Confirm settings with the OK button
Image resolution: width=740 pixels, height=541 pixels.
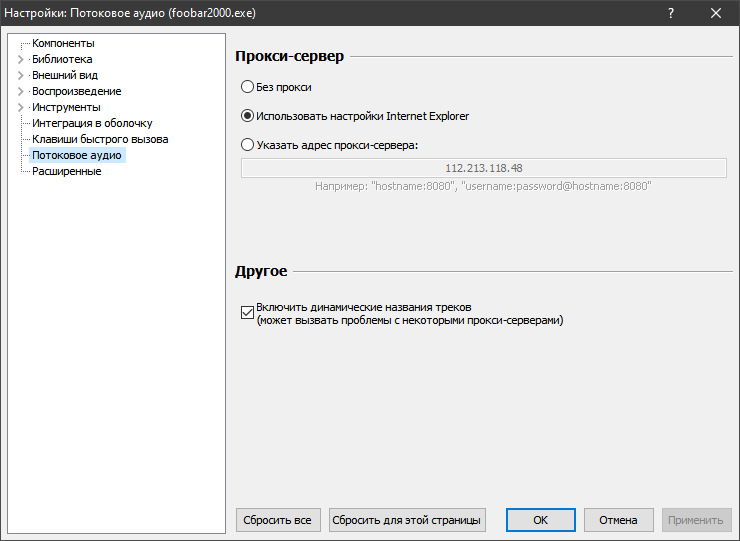coord(540,520)
